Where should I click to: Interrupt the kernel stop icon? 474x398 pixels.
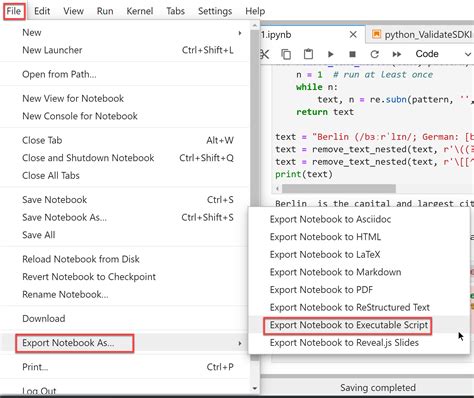(x=352, y=54)
